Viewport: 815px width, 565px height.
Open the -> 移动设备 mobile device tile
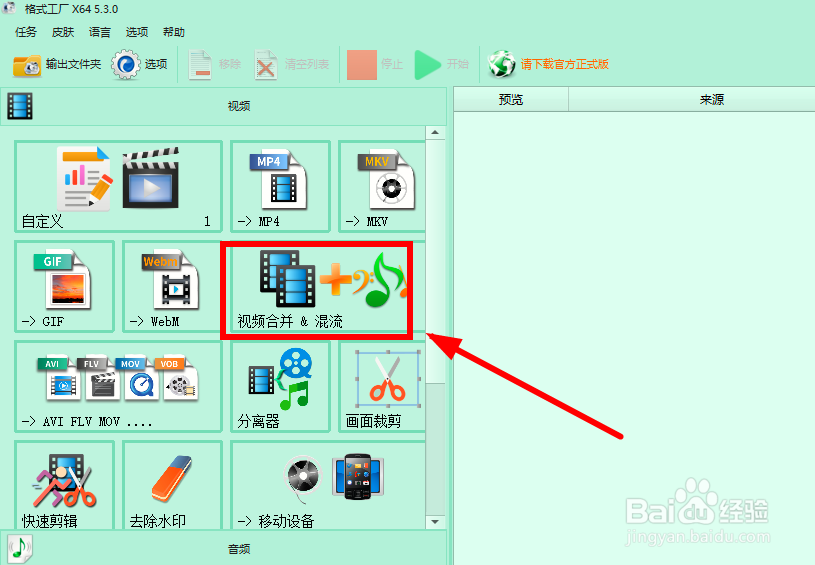pyautogui.click(x=328, y=485)
